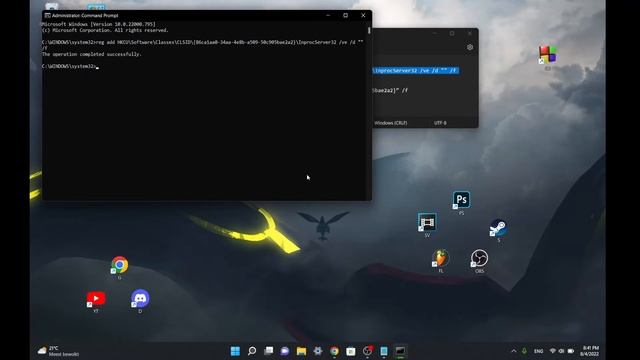Open the Google Chrome desktop shortcut
640x360 pixels.
(120, 265)
